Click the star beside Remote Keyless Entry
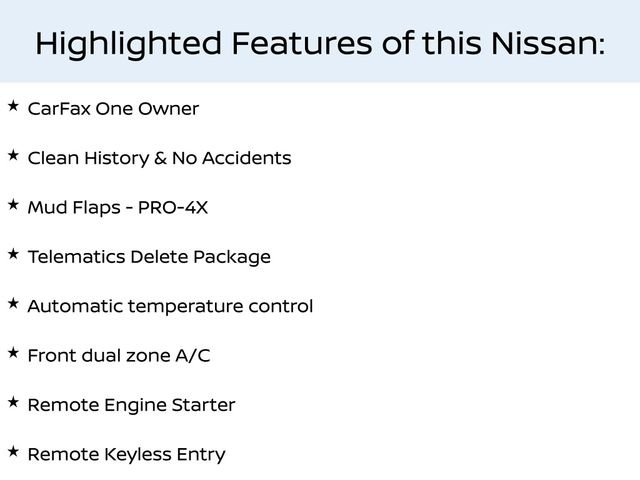This screenshot has height=480, width=640. (x=12, y=452)
